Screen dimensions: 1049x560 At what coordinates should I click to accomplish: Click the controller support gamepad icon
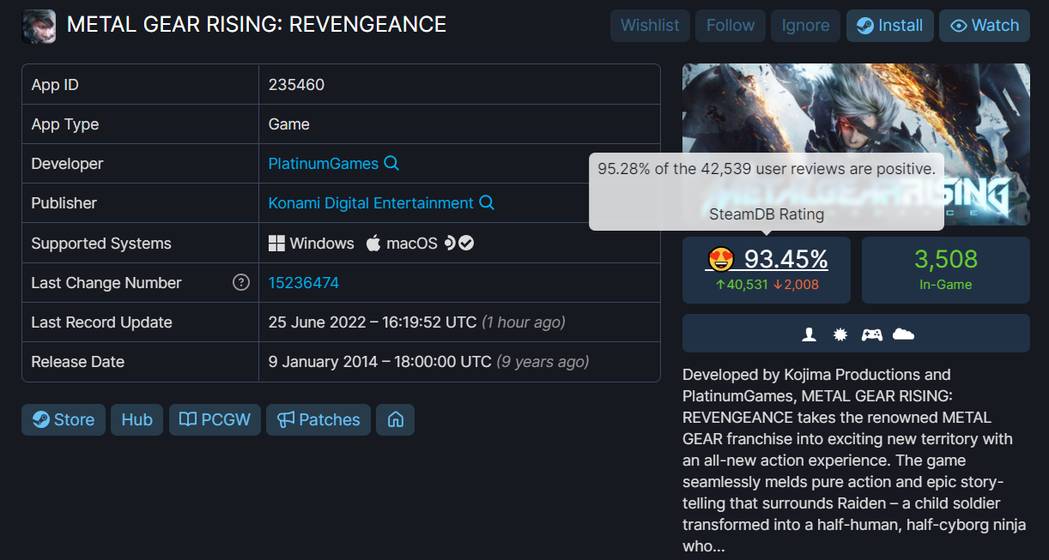point(872,334)
